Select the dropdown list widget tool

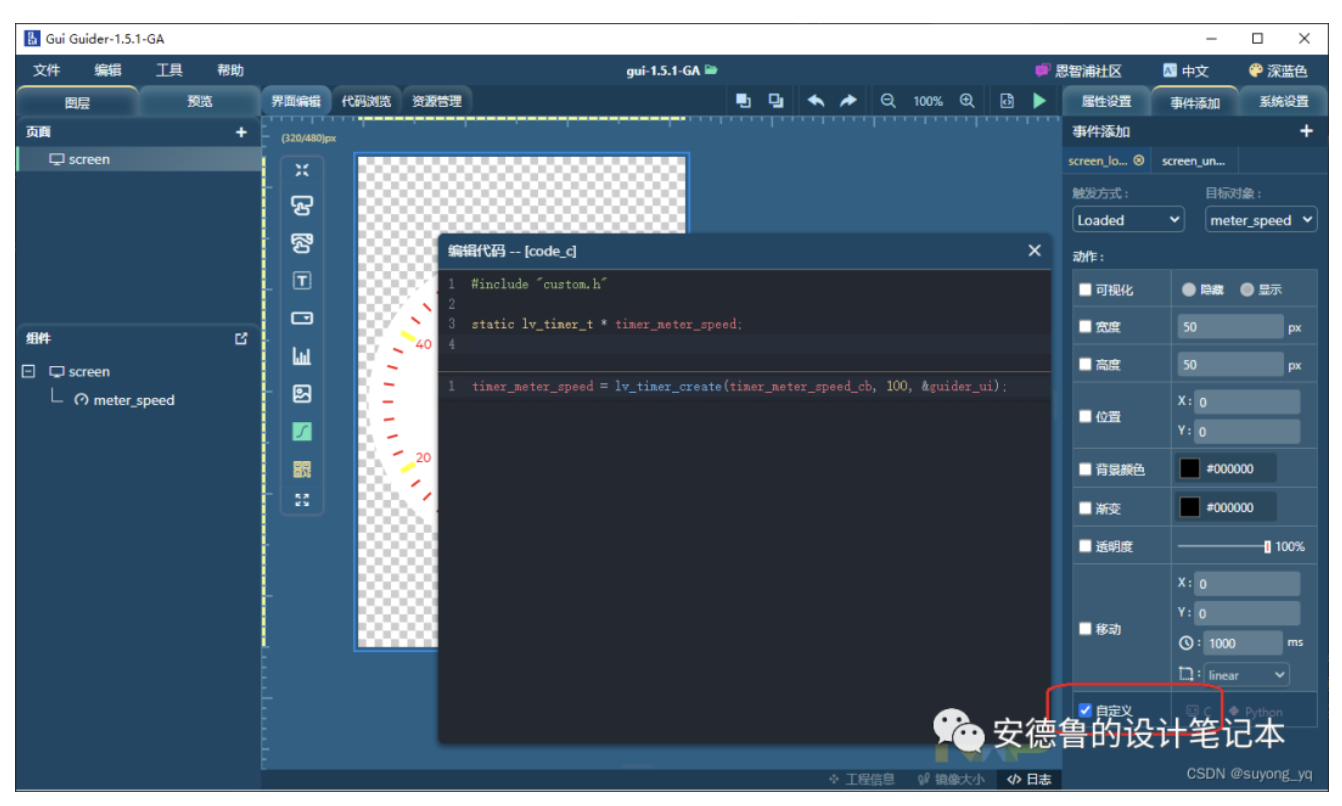(x=302, y=318)
